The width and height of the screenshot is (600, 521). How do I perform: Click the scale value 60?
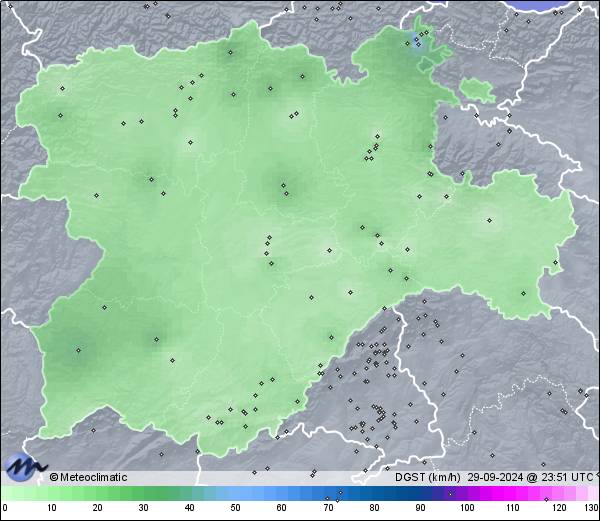(282, 508)
